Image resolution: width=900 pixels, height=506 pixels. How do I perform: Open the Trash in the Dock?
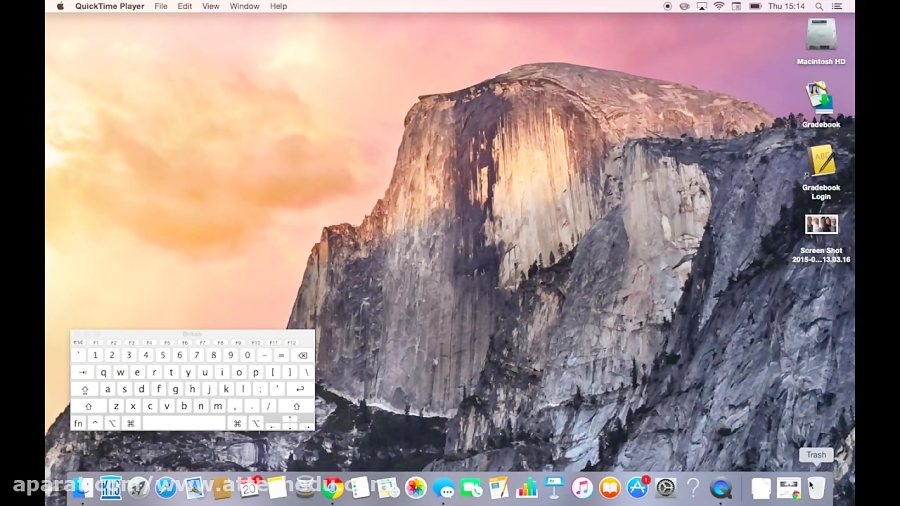click(x=816, y=488)
